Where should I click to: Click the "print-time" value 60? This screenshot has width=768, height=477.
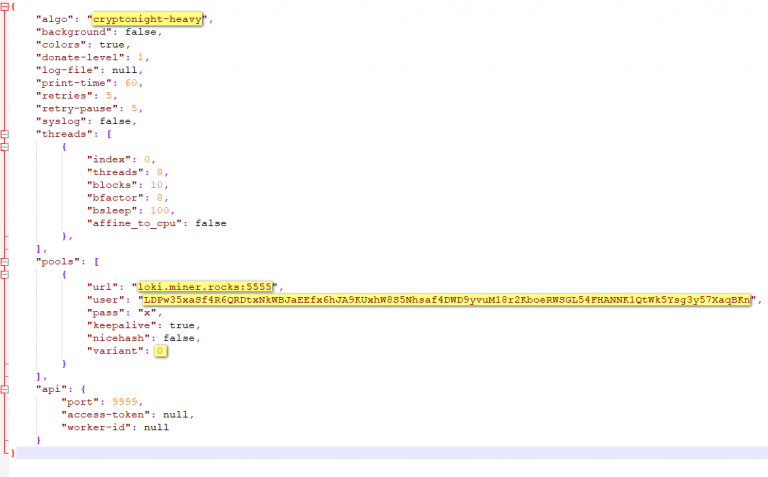[x=134, y=83]
